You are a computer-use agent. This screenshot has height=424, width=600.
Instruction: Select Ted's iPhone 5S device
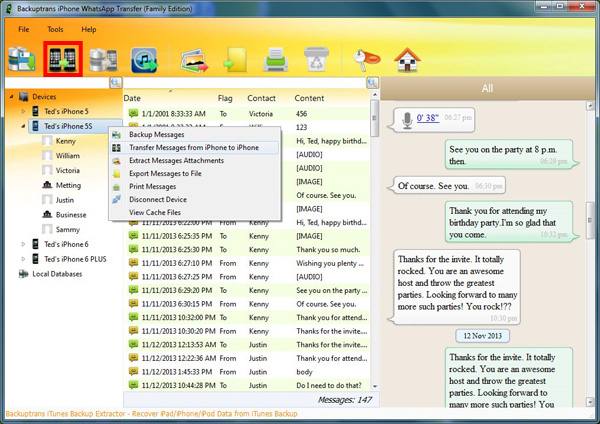click(68, 126)
